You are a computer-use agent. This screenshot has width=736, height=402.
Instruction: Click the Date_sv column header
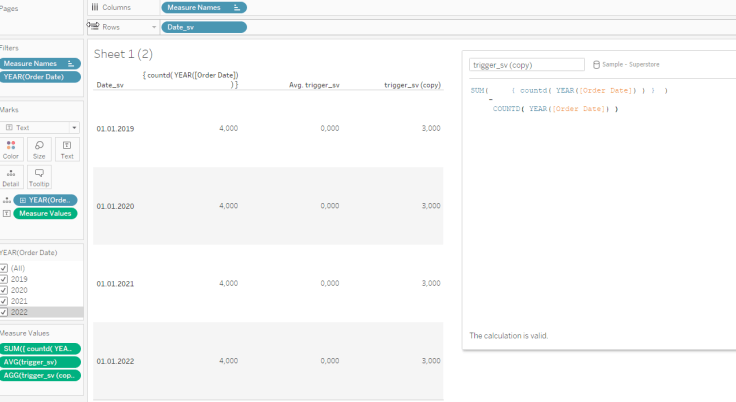[x=110, y=85]
